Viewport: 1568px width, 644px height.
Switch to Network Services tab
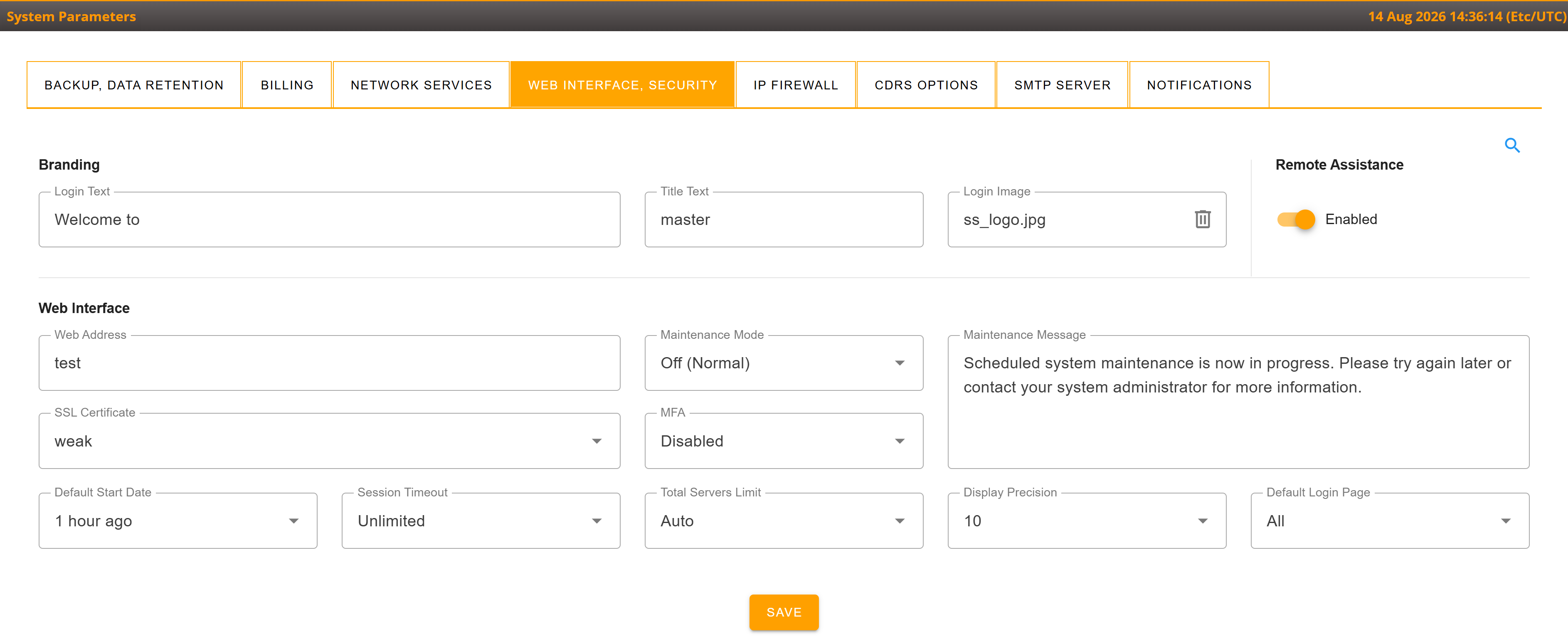421,85
